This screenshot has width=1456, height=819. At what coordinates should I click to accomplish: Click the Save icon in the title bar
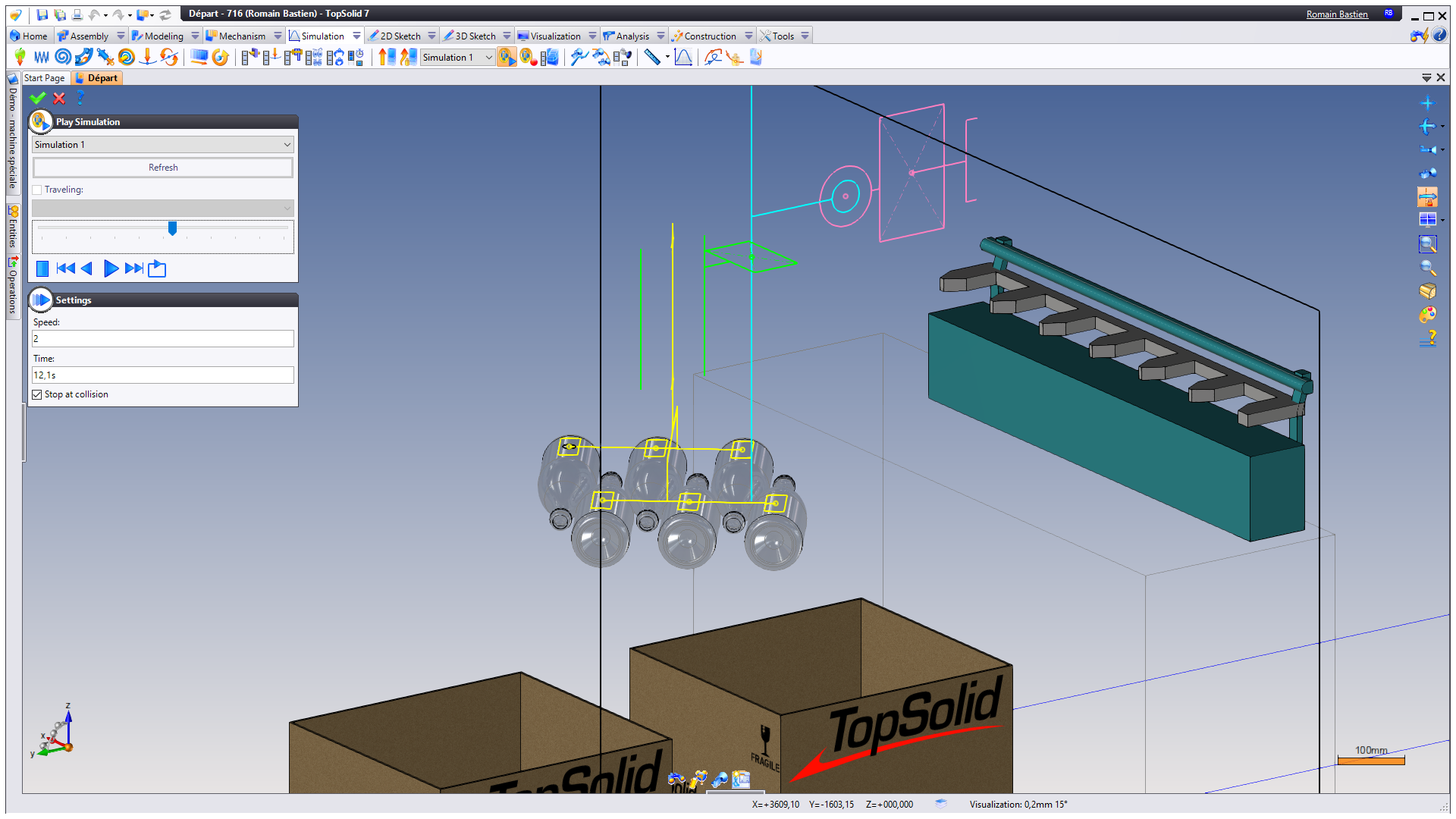coord(42,14)
